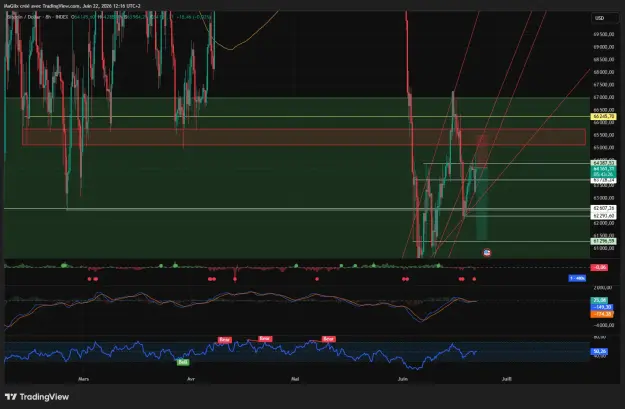Viewport: 625px width, 409px height.
Task: Click the Mai label on time axis
Action: point(295,379)
